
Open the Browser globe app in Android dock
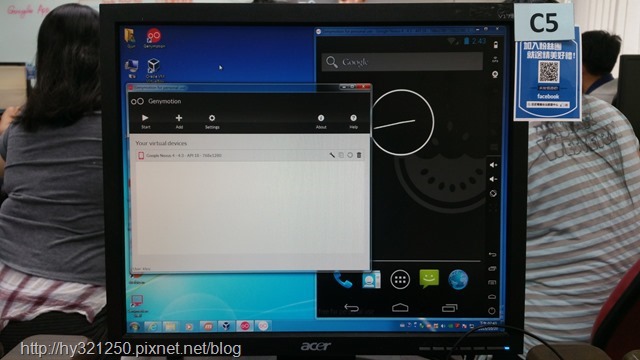(x=458, y=280)
